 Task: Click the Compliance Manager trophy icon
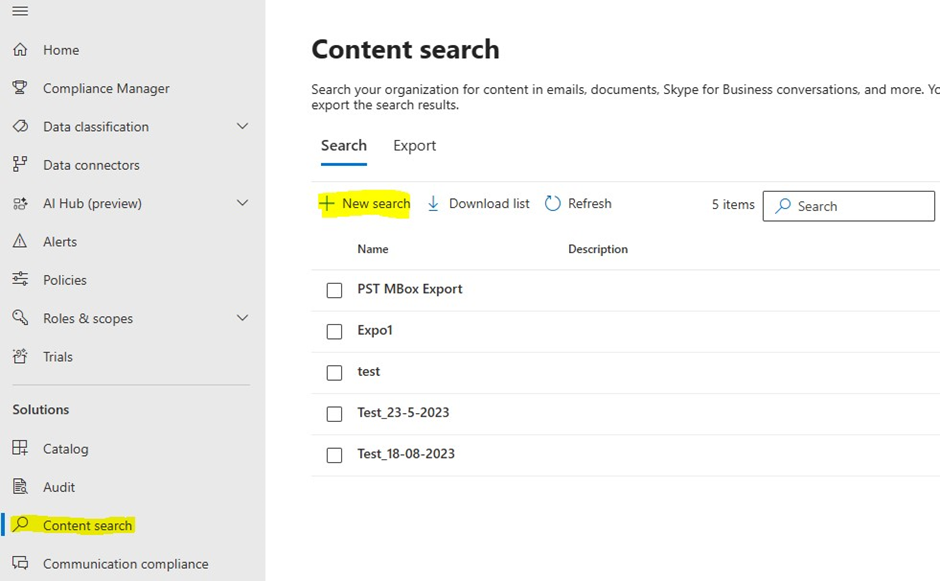click(20, 88)
